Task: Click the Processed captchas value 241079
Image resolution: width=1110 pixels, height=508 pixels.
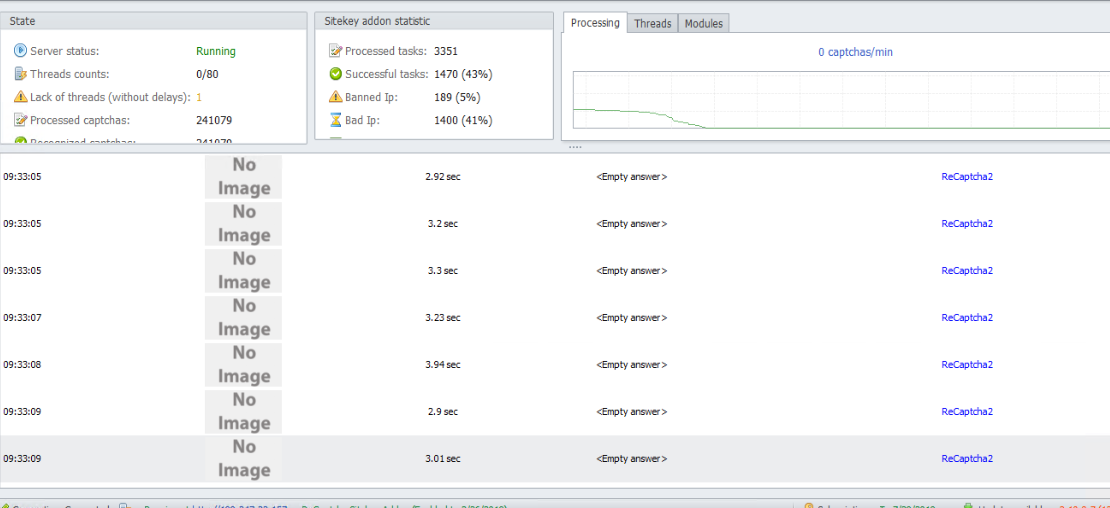Action: pyautogui.click(x=214, y=120)
